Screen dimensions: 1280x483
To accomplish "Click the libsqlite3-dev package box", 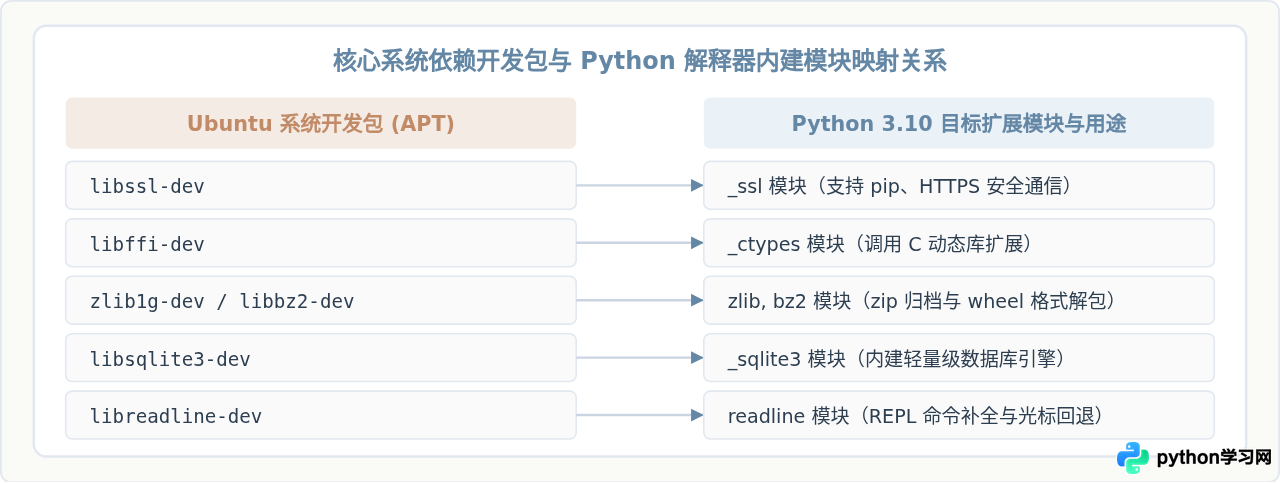I will click(x=321, y=358).
